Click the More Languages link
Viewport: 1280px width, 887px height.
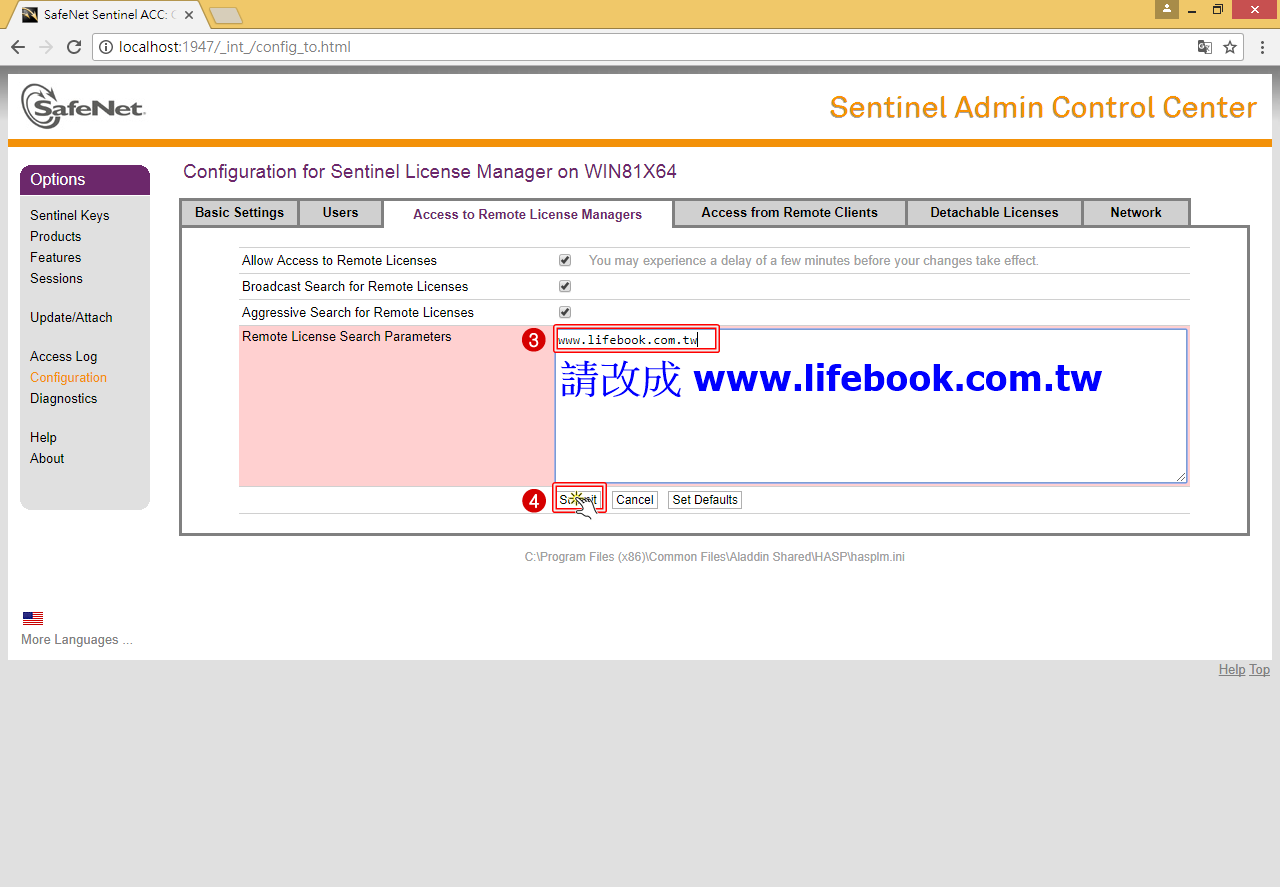coord(77,640)
